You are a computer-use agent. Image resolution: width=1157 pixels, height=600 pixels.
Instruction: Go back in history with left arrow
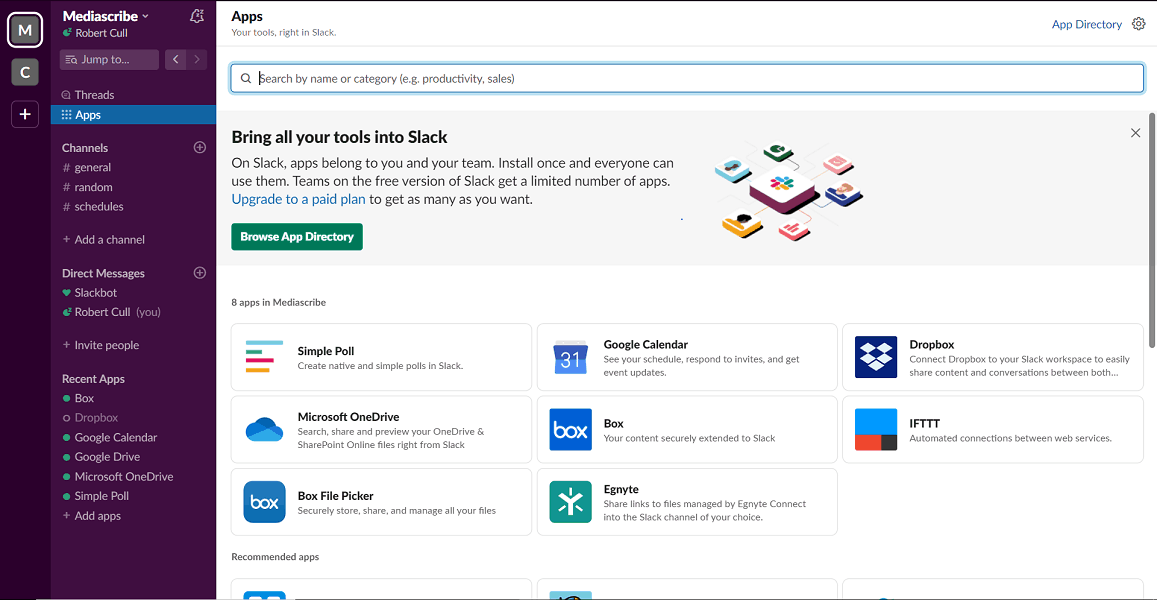[176, 60]
